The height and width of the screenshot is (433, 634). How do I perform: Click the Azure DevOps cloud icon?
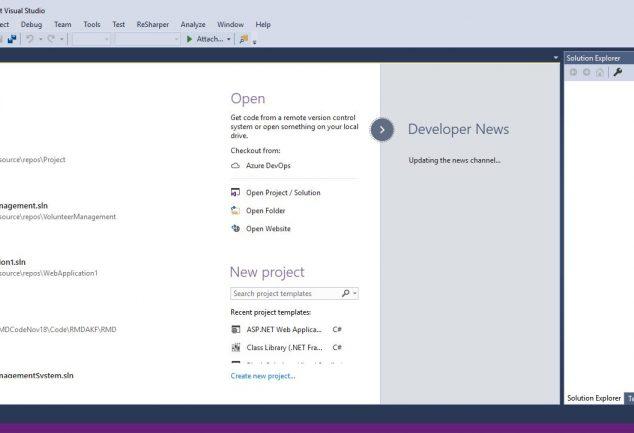pyautogui.click(x=235, y=166)
